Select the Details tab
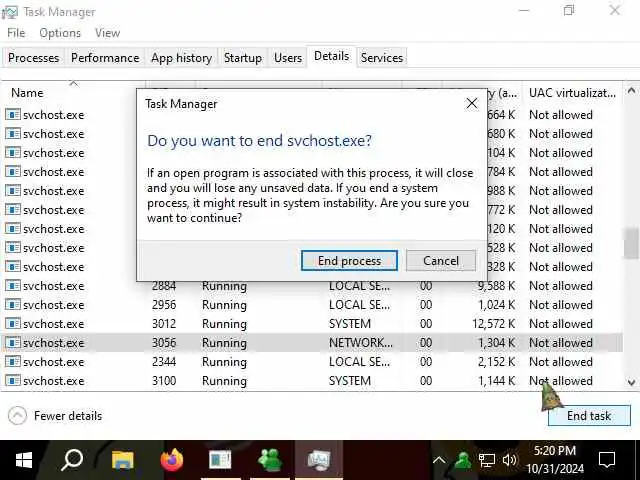Viewport: 640px width, 480px height. 331,56
